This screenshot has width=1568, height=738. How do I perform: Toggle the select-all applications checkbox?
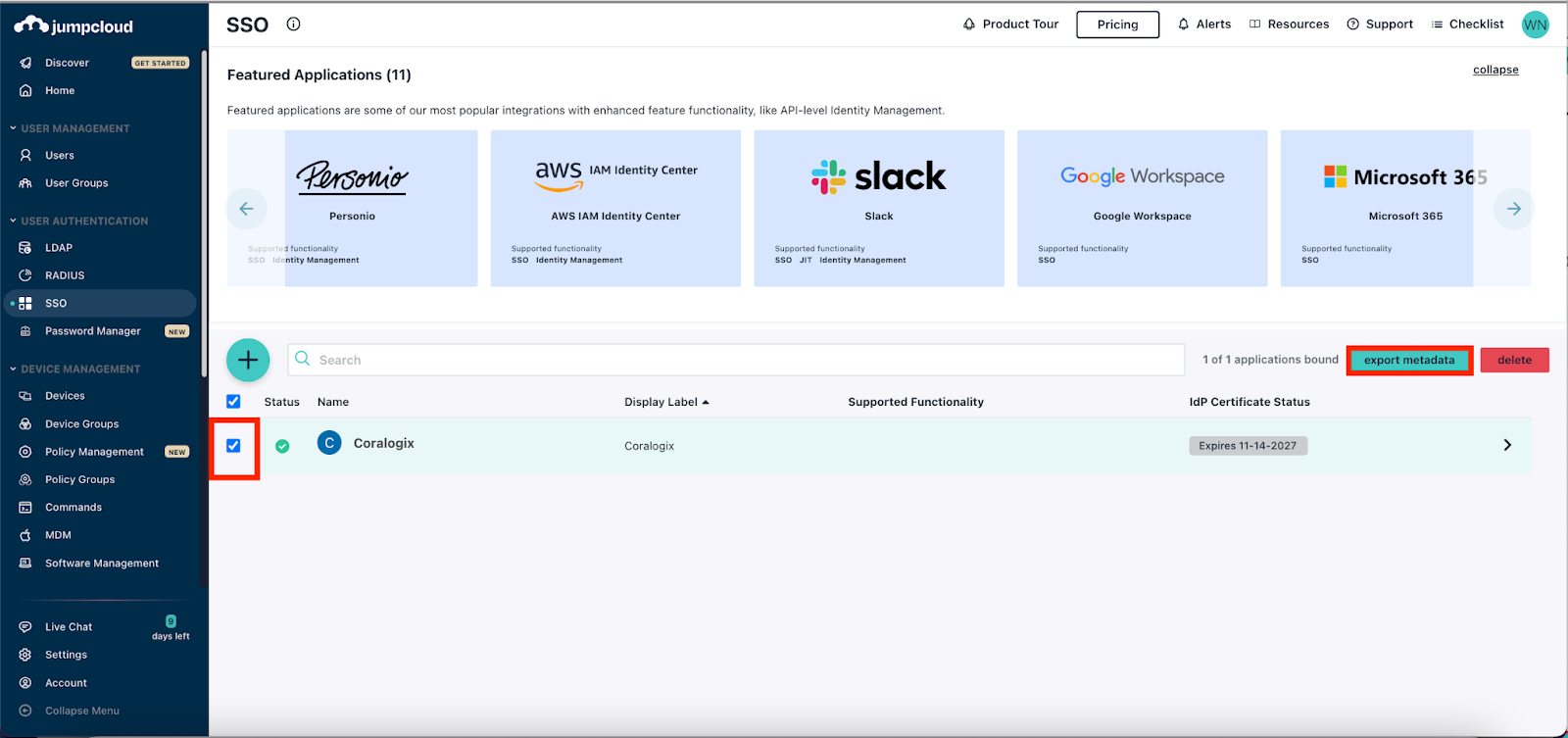pos(233,401)
